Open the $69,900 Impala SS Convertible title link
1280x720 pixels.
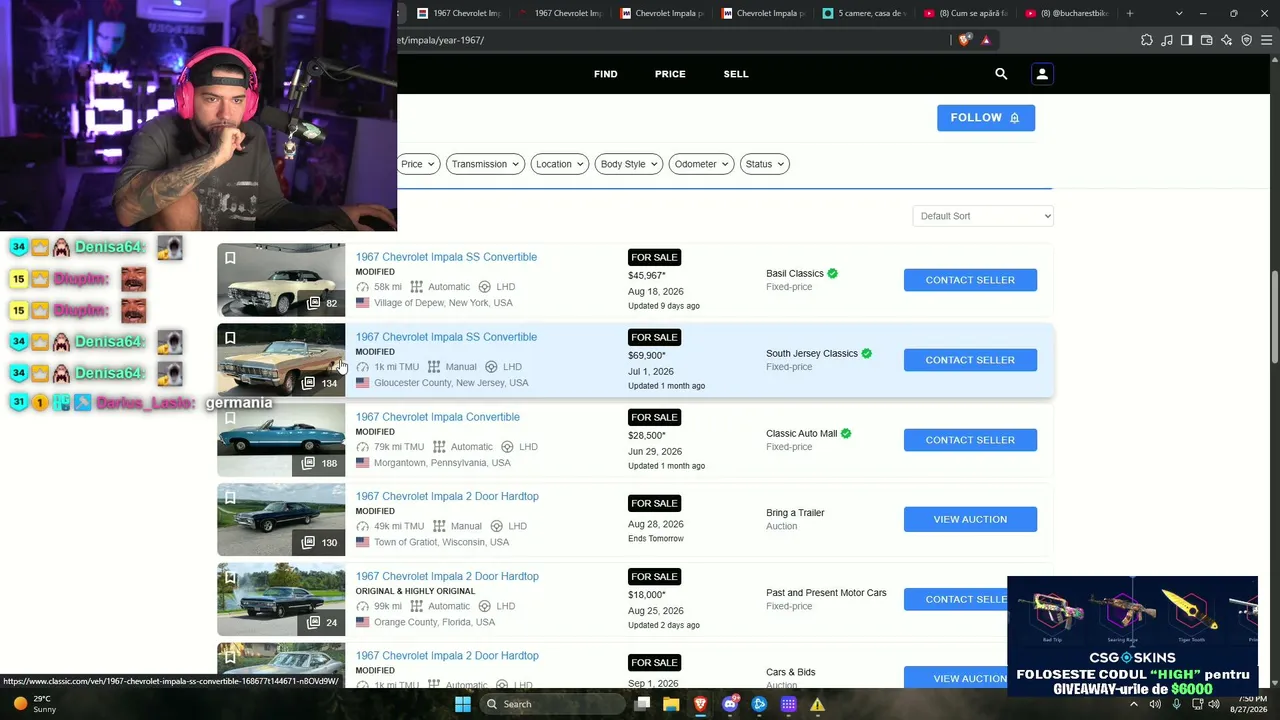point(446,337)
